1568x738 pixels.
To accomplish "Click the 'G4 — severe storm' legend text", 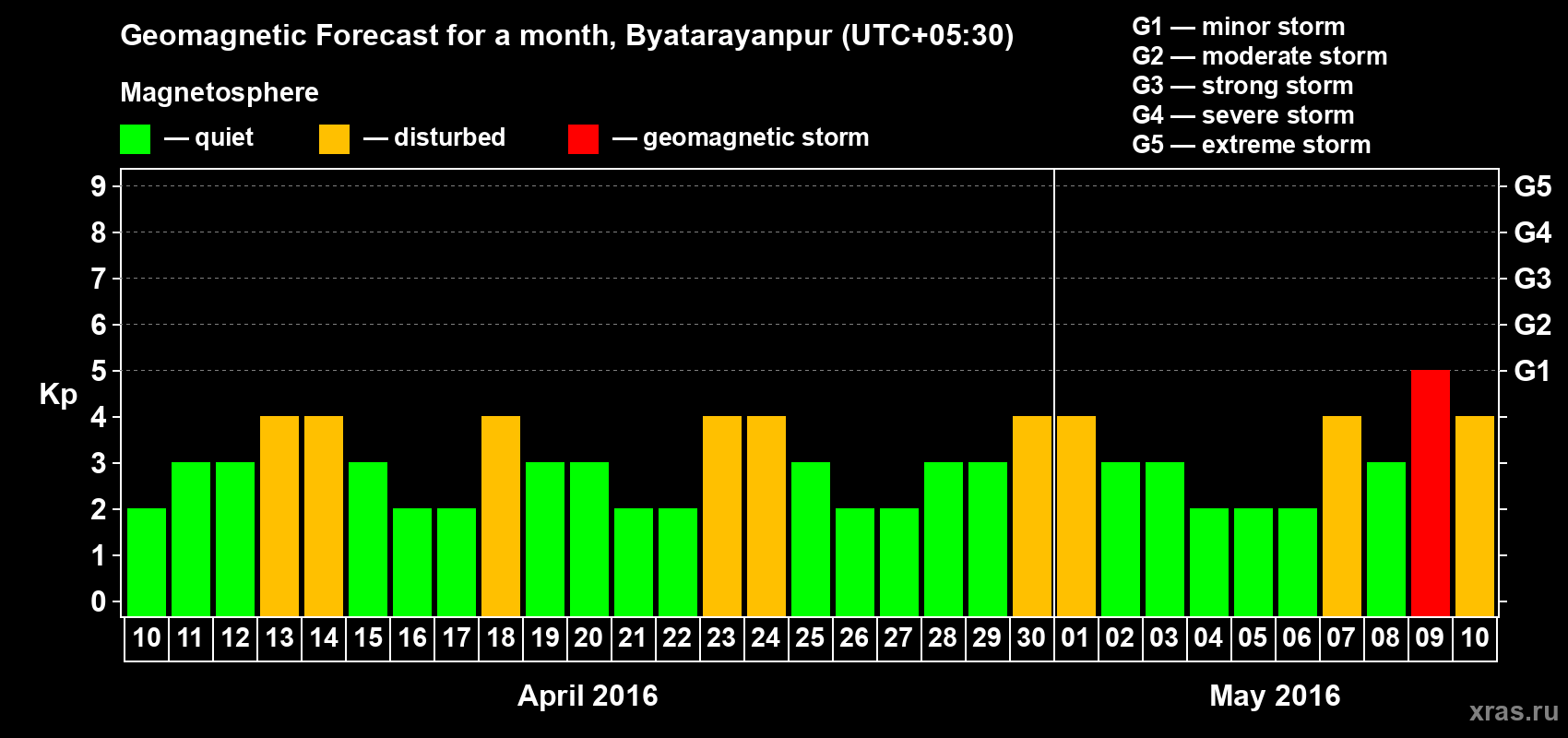I will (x=1243, y=115).
